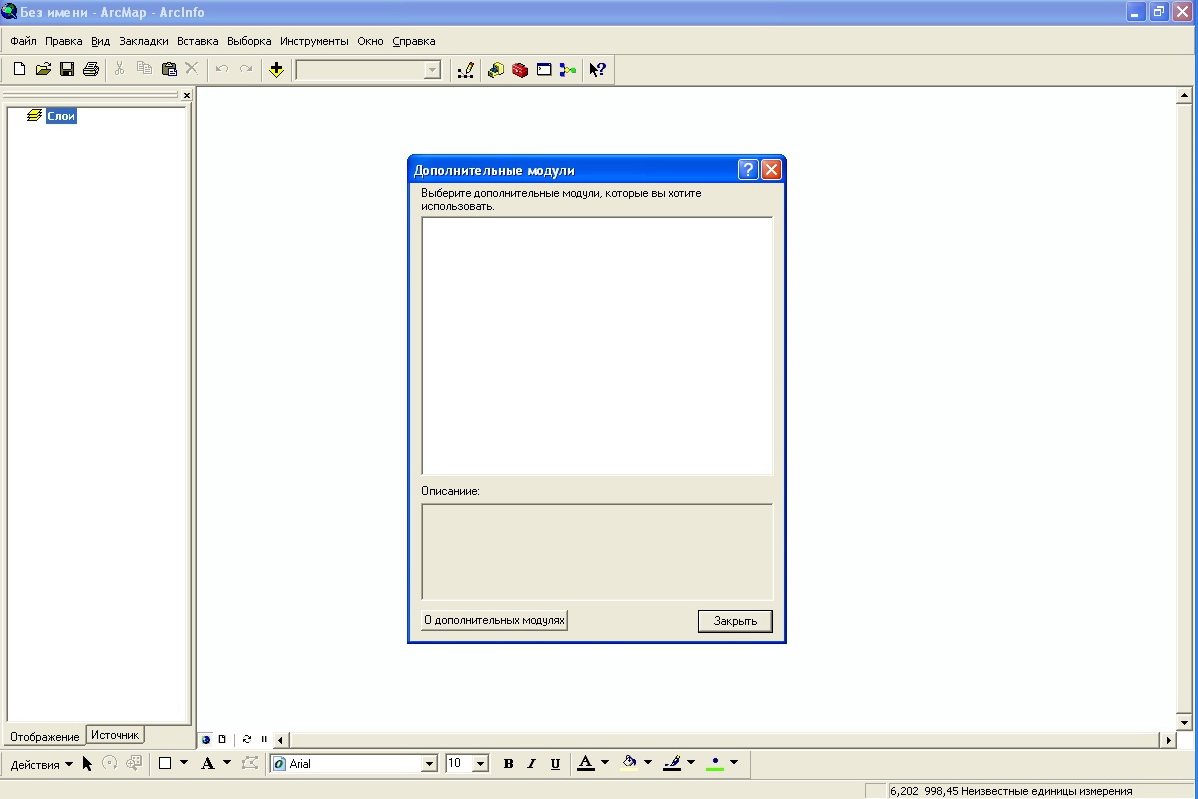Image resolution: width=1198 pixels, height=799 pixels.
Task: Open the Справка menu
Action: (x=414, y=41)
